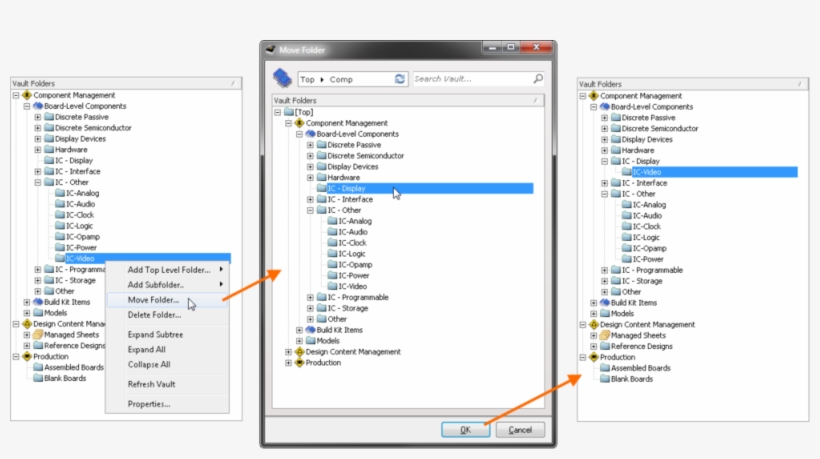Select Collapse All in the context menu
Screen dimensions: 820x459
coord(149,364)
